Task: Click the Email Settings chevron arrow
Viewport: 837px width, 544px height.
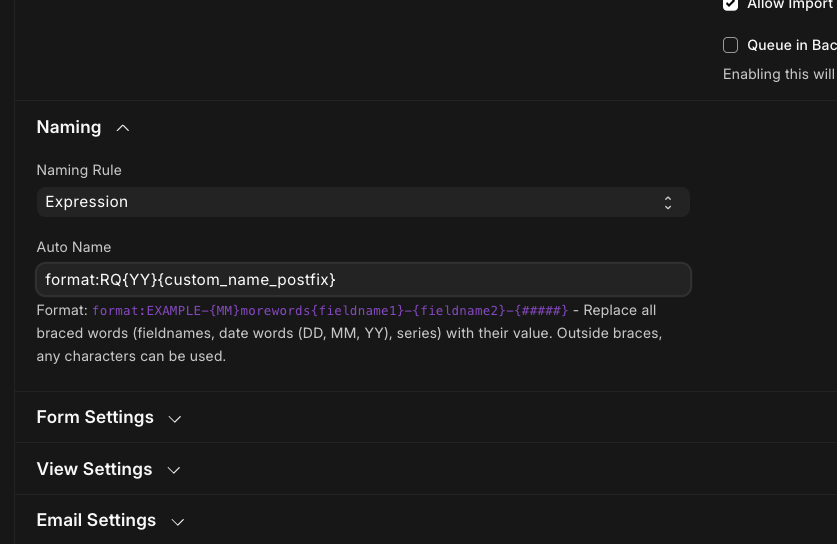Action: (x=178, y=522)
